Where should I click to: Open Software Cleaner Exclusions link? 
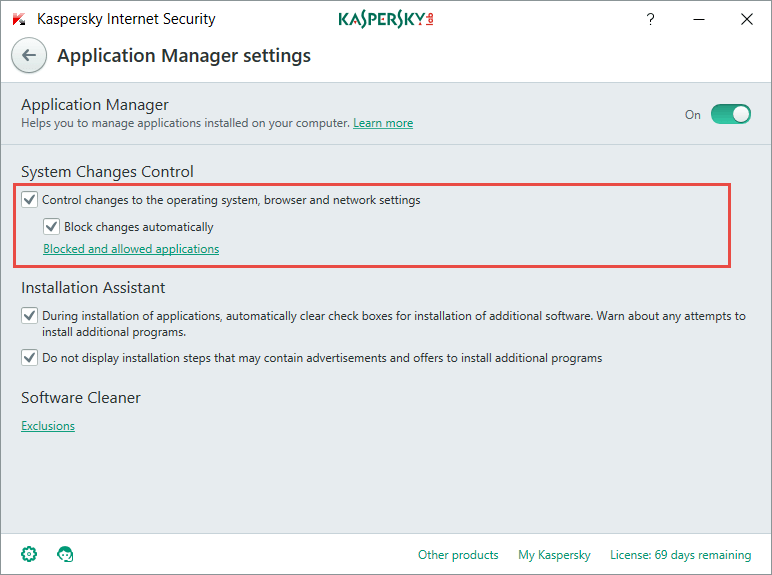coord(48,426)
